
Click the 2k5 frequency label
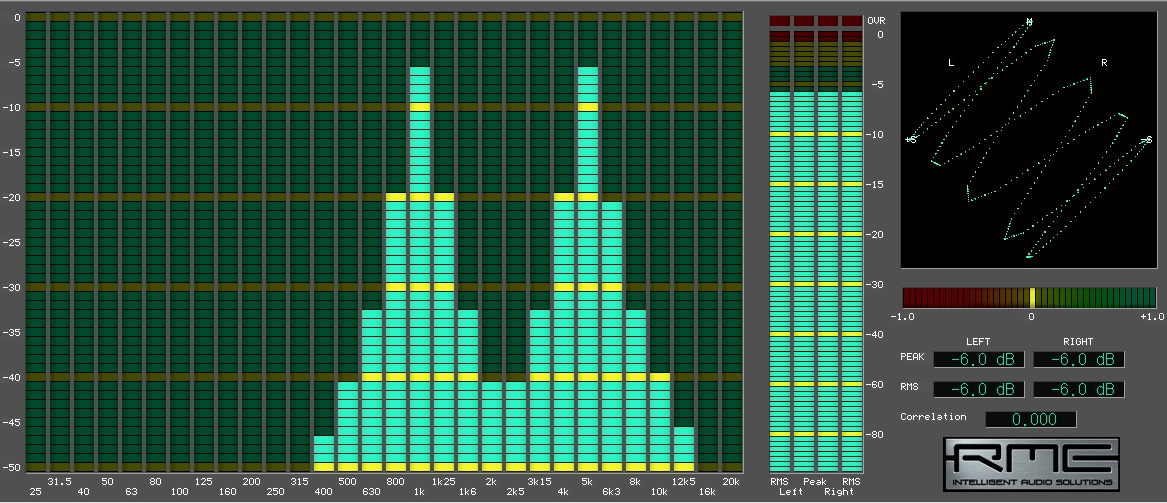click(516, 492)
